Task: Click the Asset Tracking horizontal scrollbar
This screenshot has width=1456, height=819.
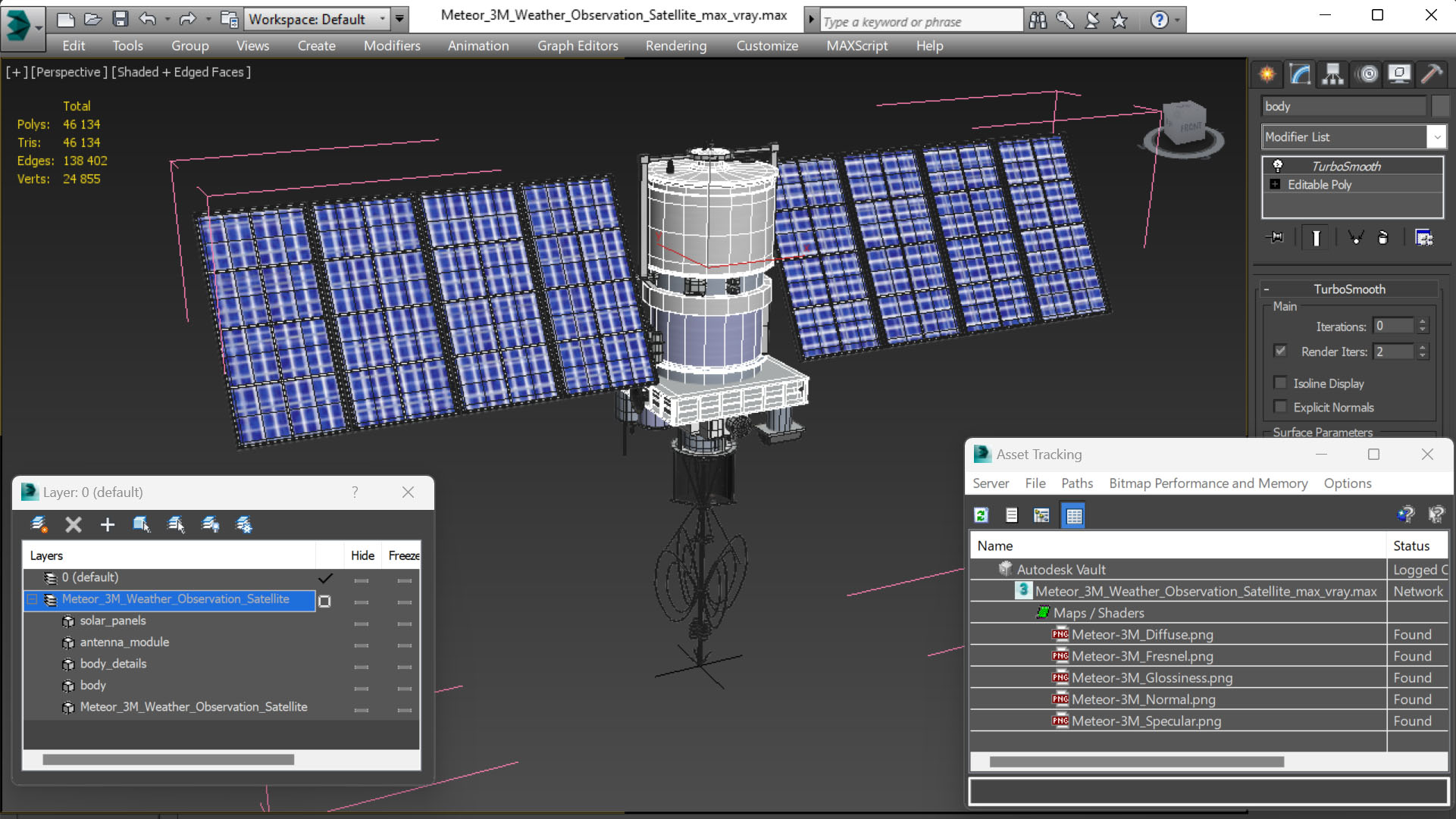Action: [1137, 761]
